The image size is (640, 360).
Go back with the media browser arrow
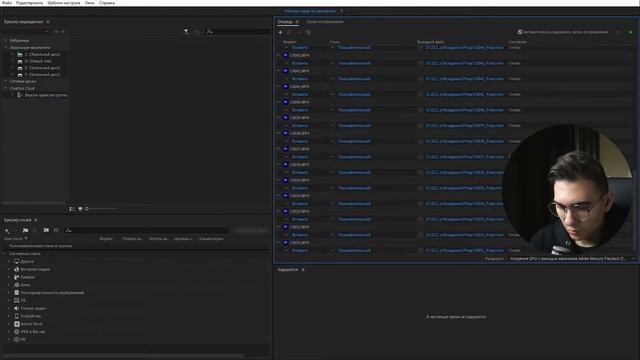pyautogui.click(x=56, y=31)
